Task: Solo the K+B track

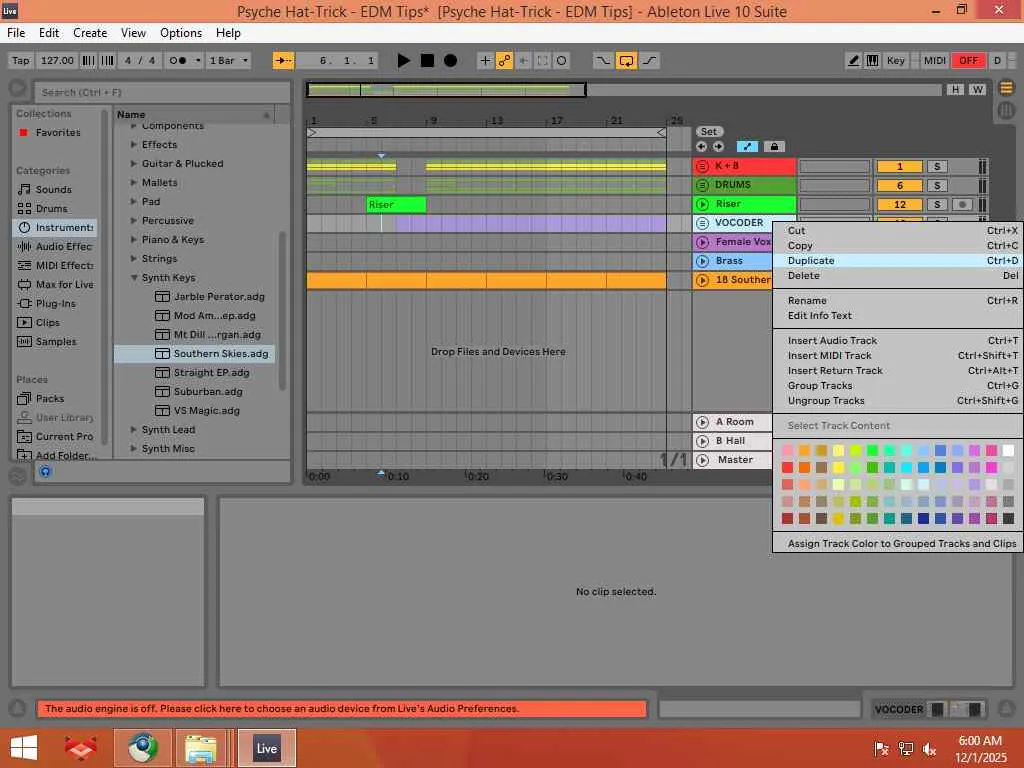Action: [937, 167]
